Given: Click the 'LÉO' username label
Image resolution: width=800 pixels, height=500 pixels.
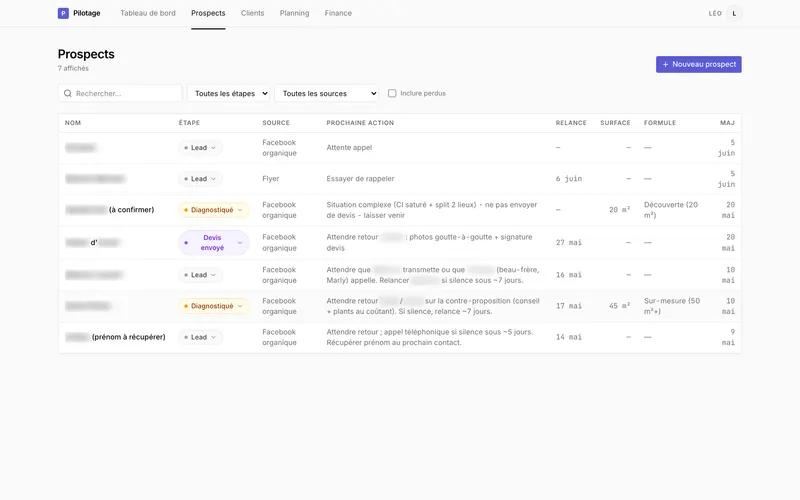Looking at the screenshot, I should [x=715, y=13].
